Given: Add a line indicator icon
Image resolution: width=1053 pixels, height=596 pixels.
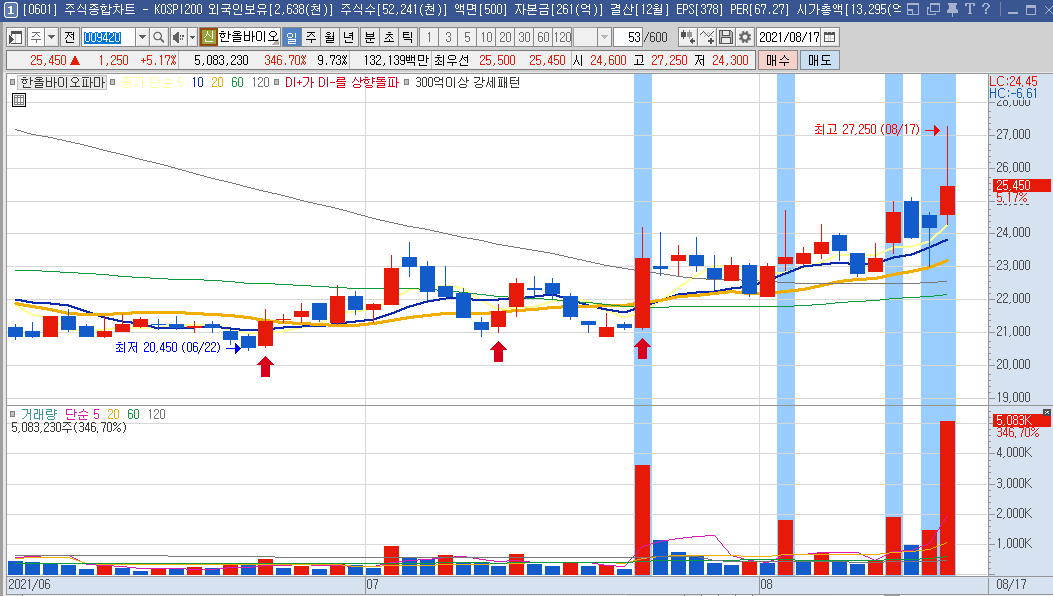Looking at the screenshot, I should [x=707, y=37].
